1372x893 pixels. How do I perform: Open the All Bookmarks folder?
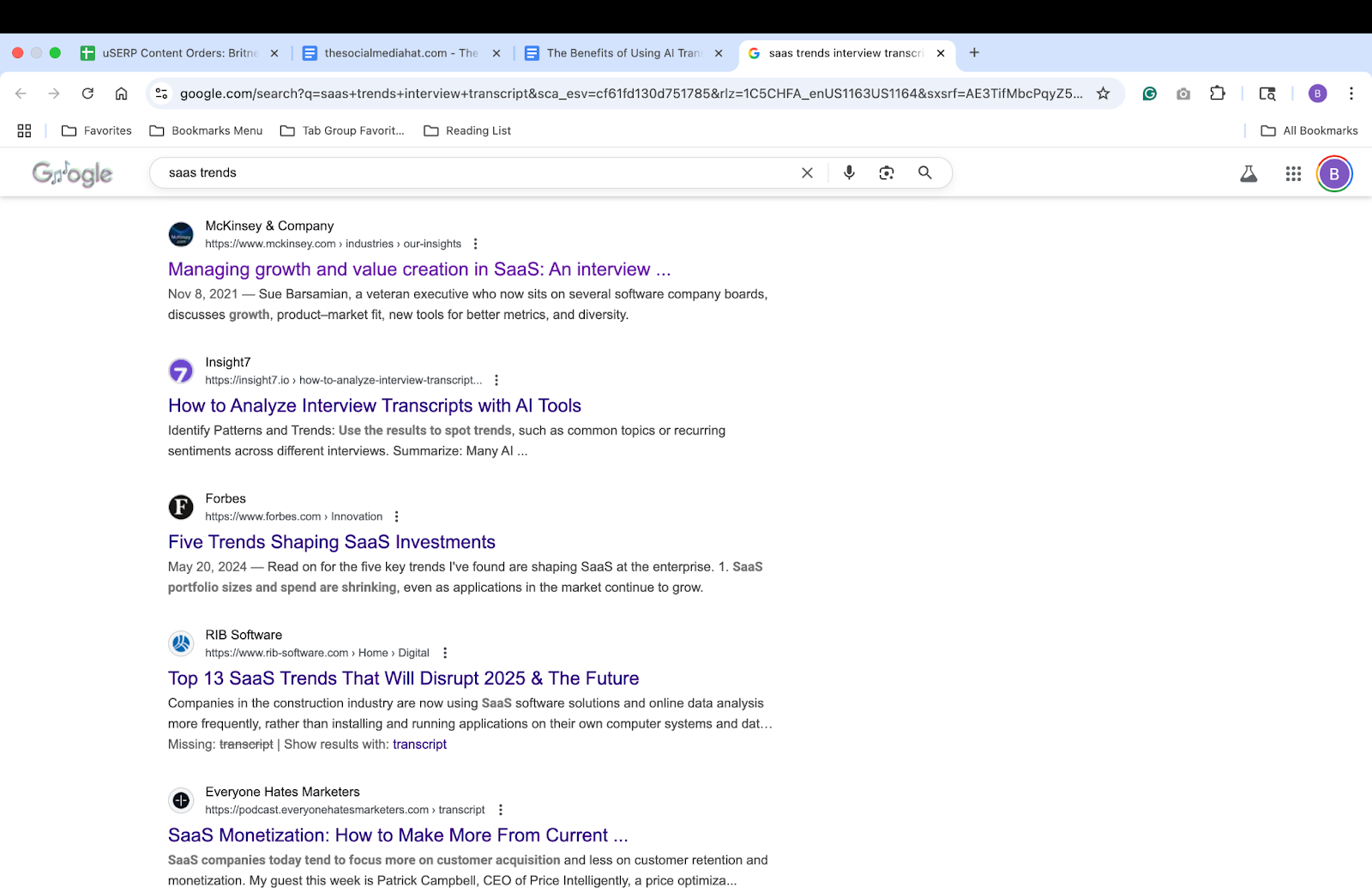pyautogui.click(x=1309, y=130)
